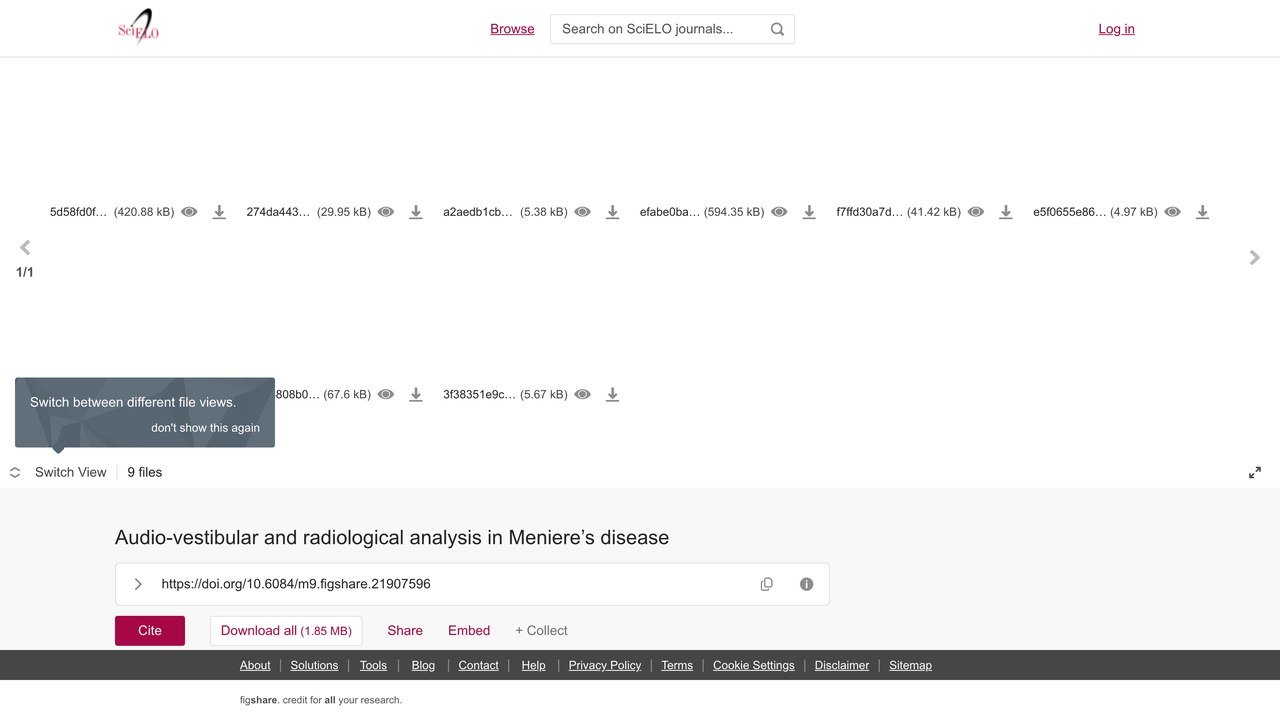Click the search magnifier icon

(777, 29)
